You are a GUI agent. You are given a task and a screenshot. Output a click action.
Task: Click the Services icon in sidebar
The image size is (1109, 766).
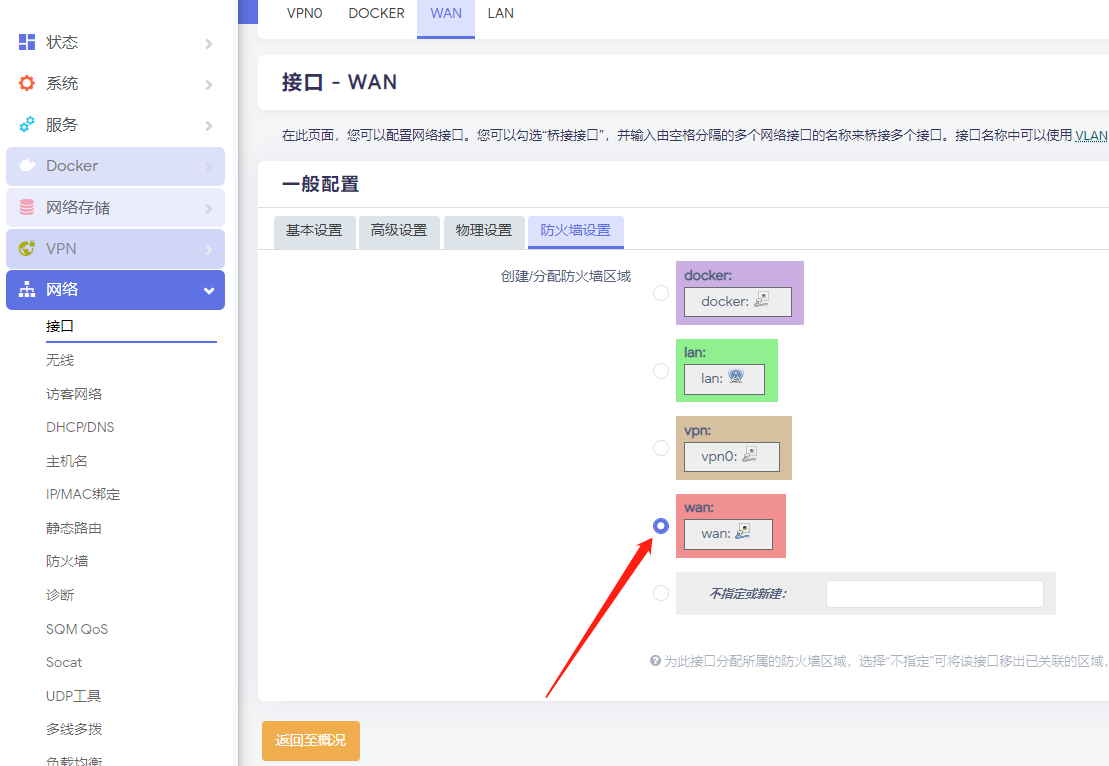tap(27, 125)
